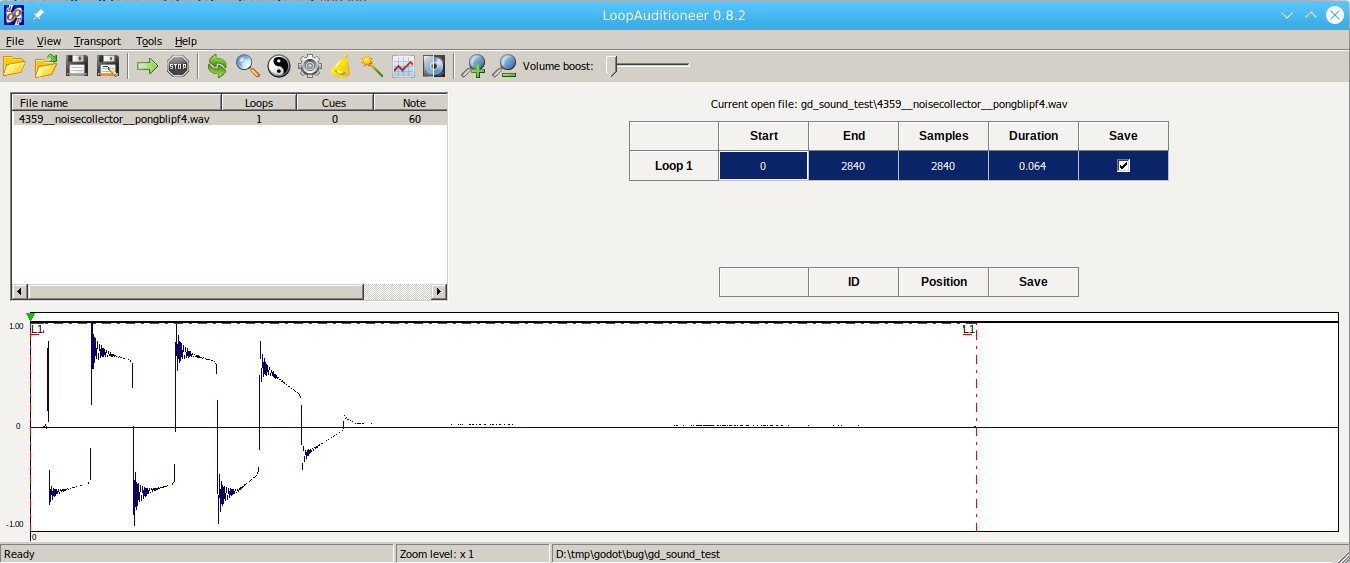
Task: Click file list scrollbar right arrow
Action: (x=439, y=291)
